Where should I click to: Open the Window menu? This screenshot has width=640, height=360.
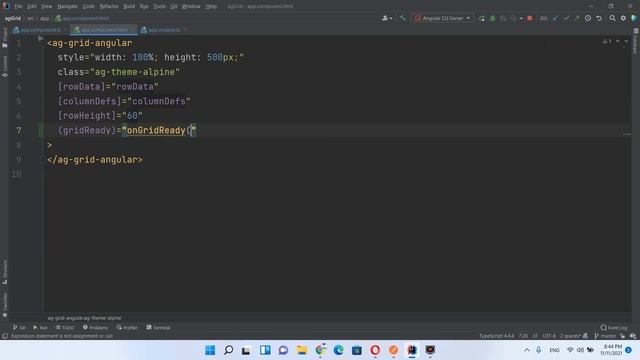(191, 7)
